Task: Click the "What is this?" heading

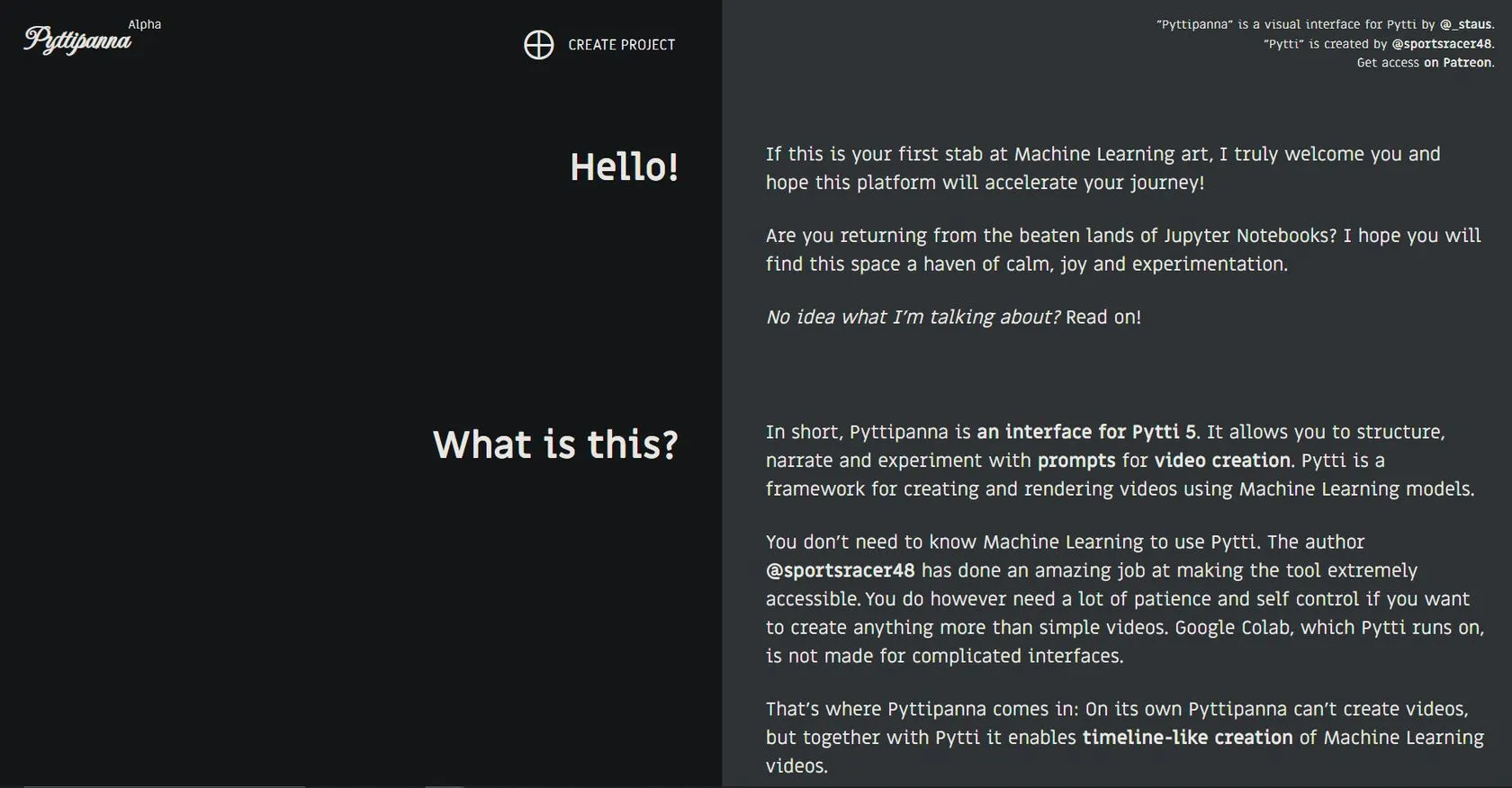Action: pyautogui.click(x=555, y=444)
